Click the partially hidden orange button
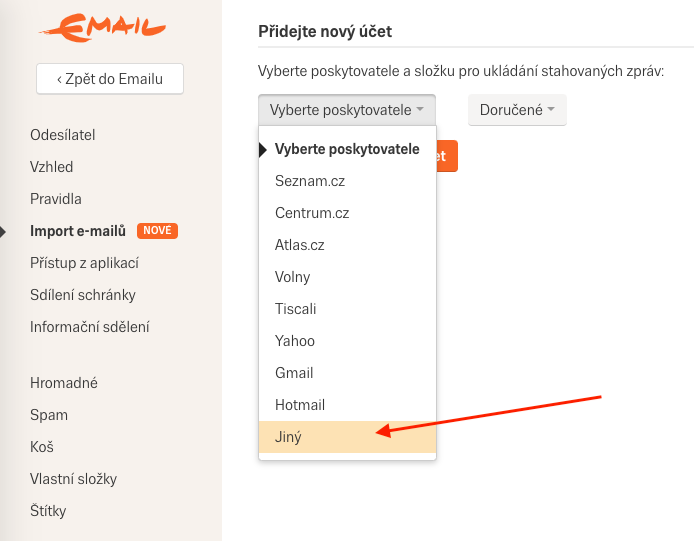This screenshot has width=694, height=541. pyautogui.click(x=447, y=156)
